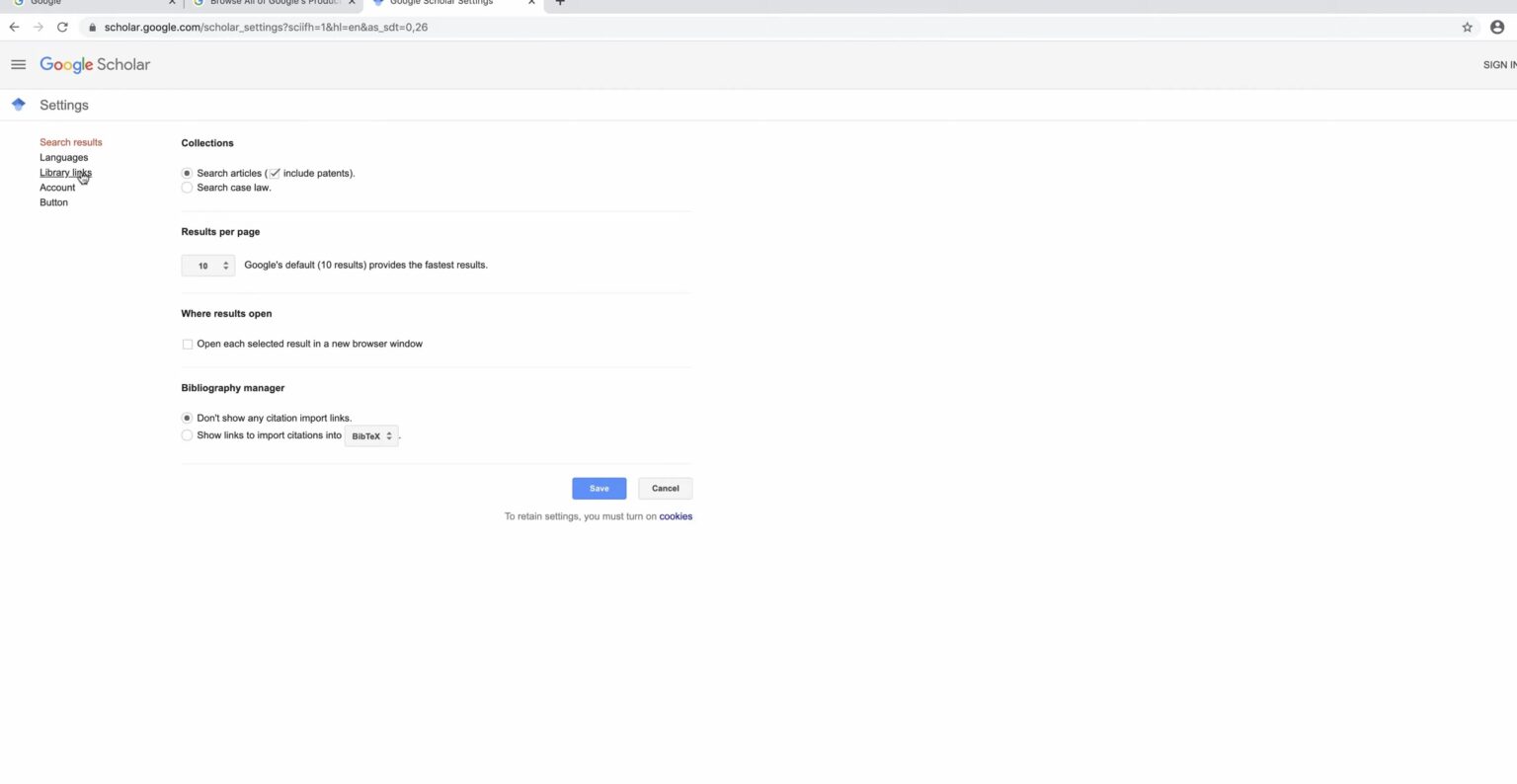This screenshot has height=784, width=1517.
Task: Save the Scholar settings
Action: (x=599, y=488)
